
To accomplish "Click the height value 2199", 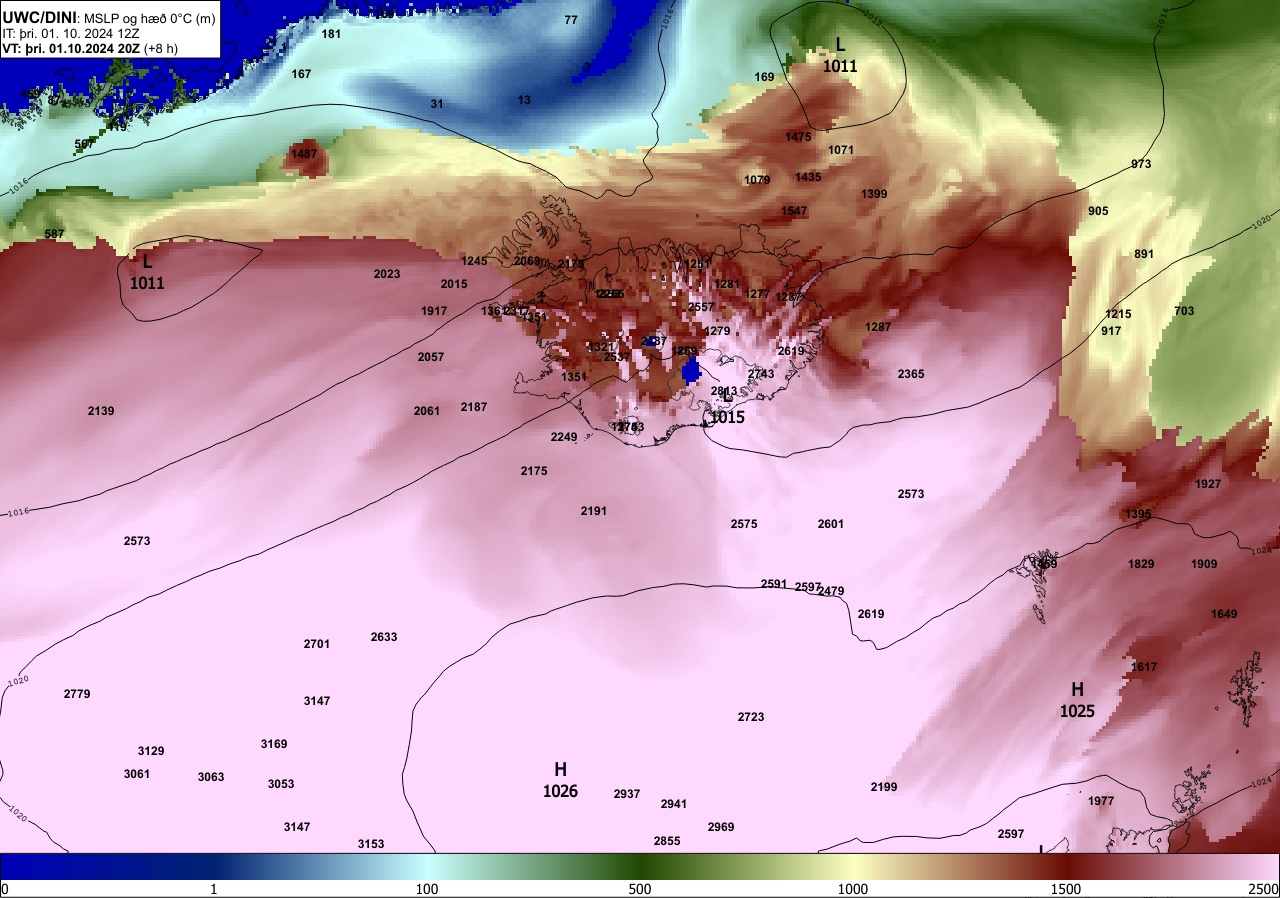I will [884, 787].
